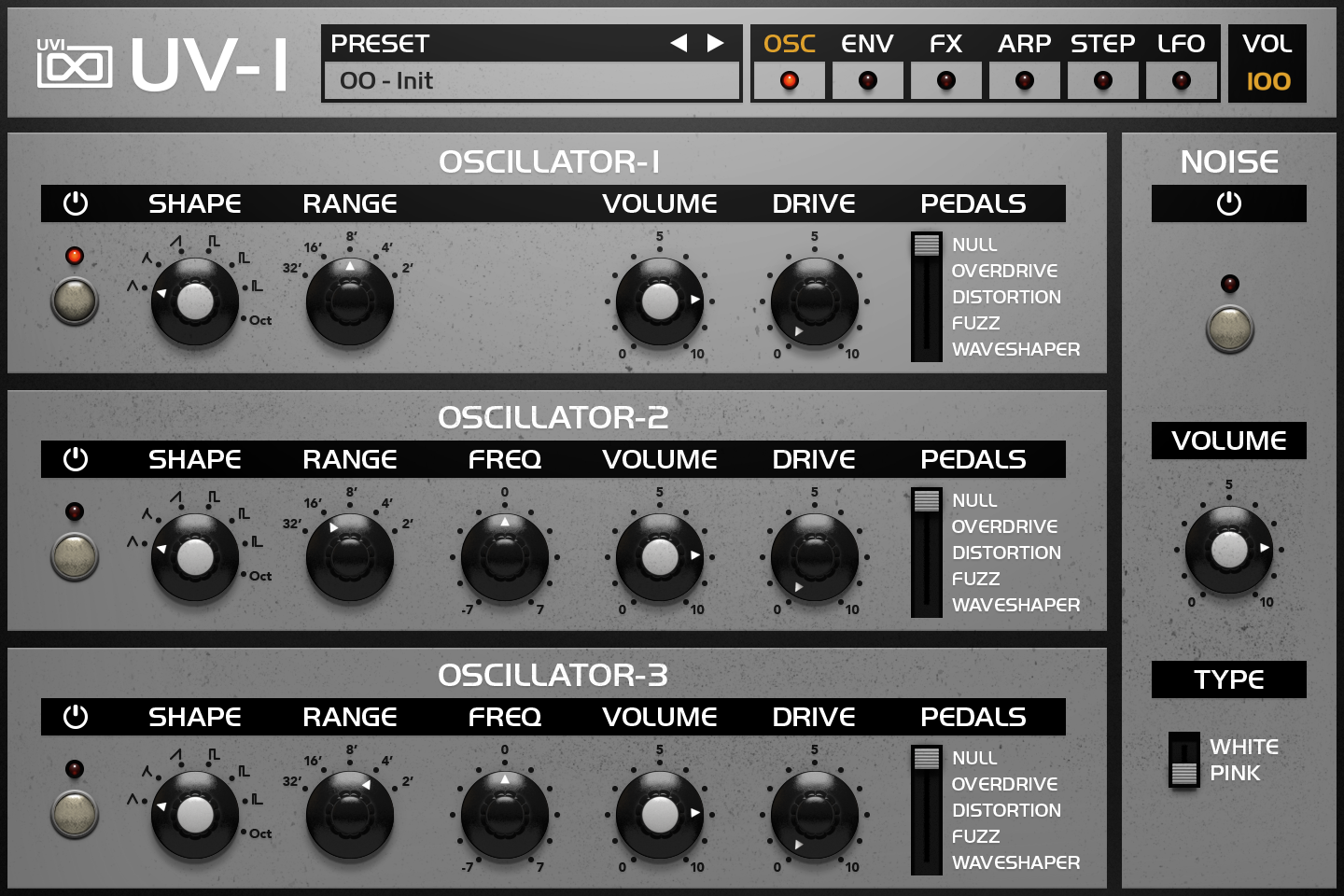
Task: Click the LFO section label
Action: pyautogui.click(x=1182, y=43)
